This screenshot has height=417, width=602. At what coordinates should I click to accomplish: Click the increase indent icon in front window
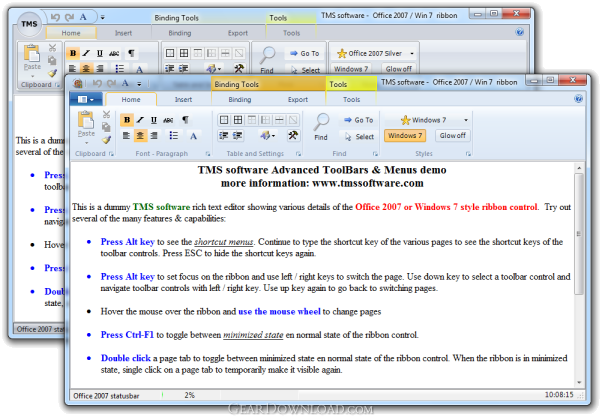tap(238, 135)
